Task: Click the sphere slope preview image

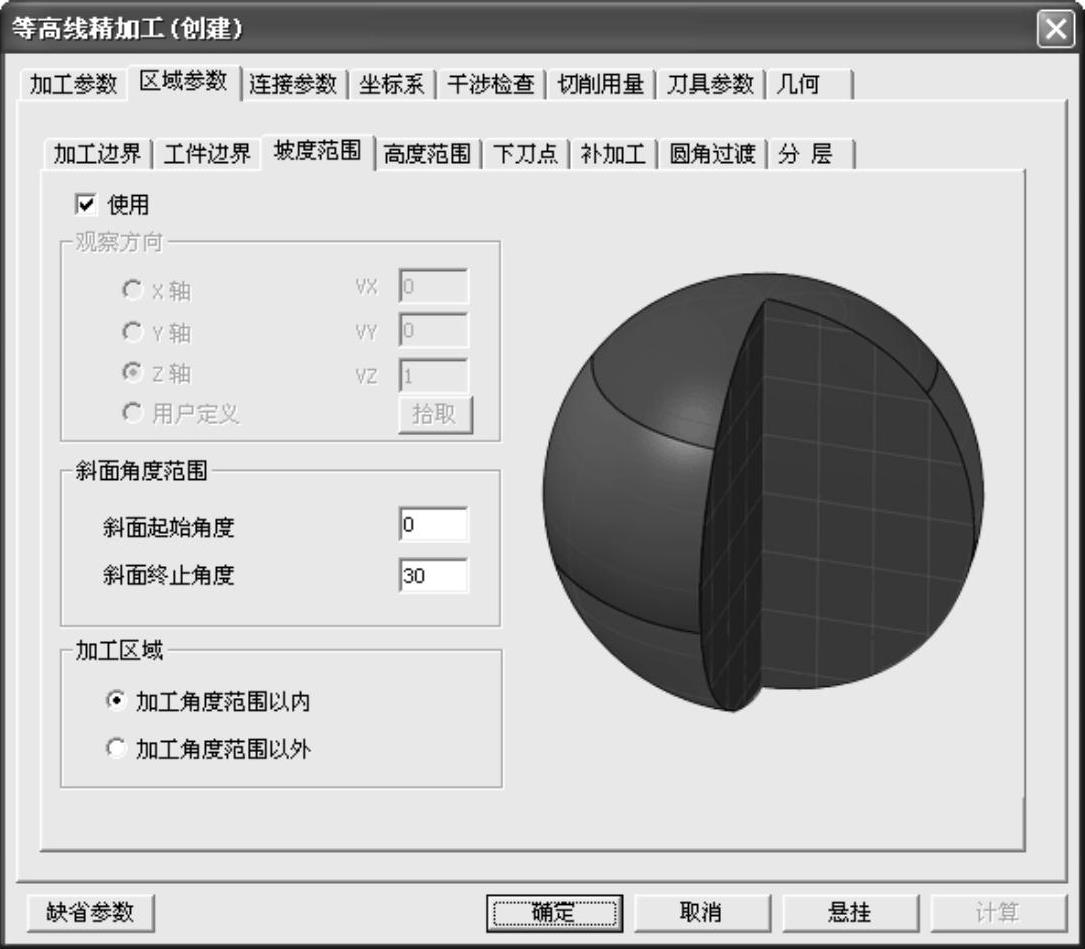Action: (x=763, y=492)
